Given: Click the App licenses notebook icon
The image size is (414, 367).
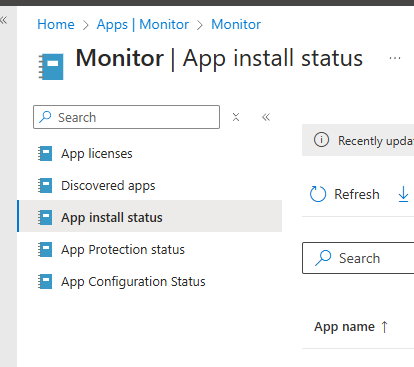Looking at the screenshot, I should click(45, 154).
